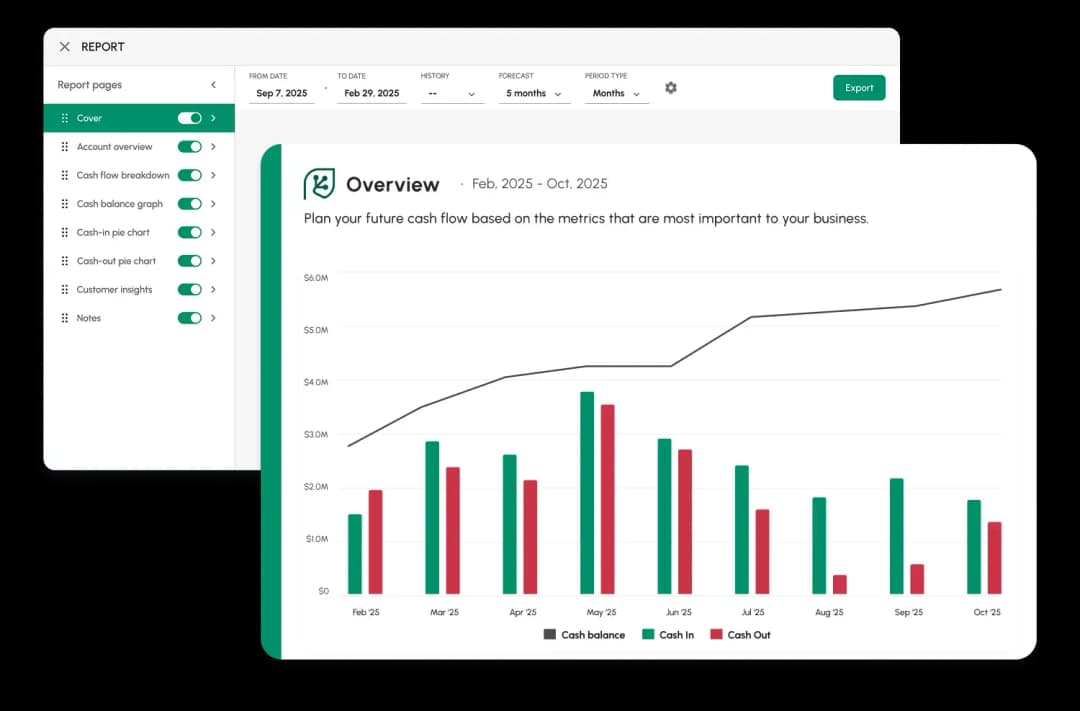Open the Forecast dropdown showing 5 months
This screenshot has width=1080, height=711.
click(x=533, y=92)
